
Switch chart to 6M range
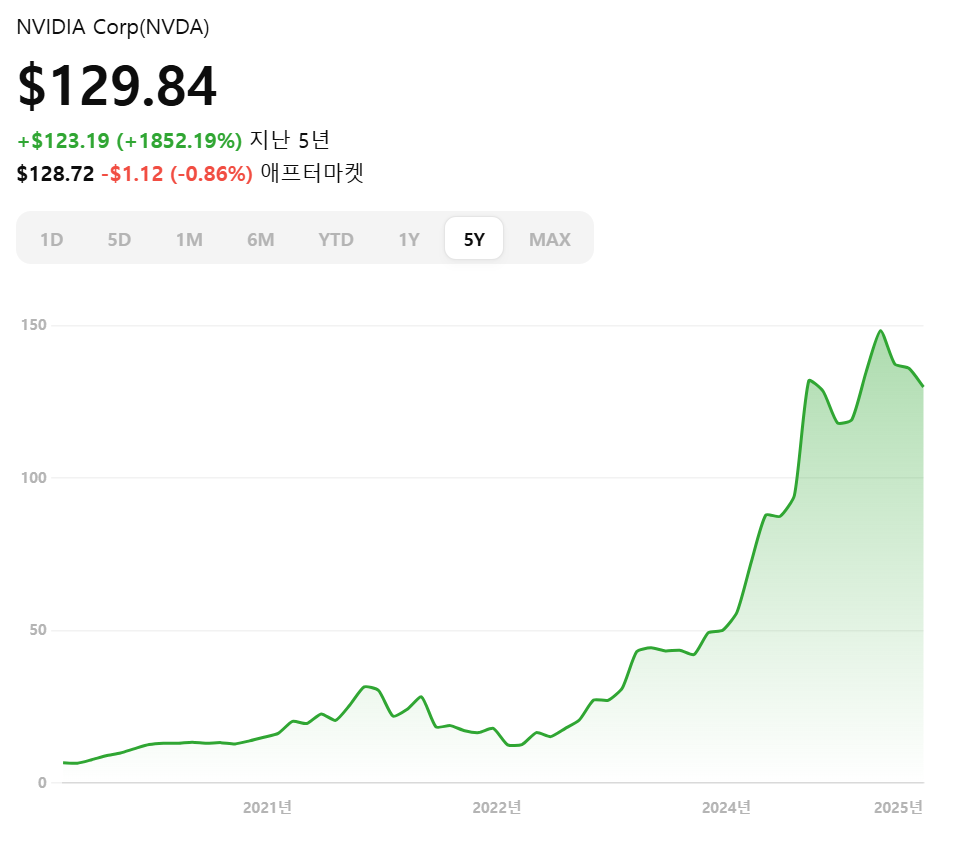(x=261, y=239)
